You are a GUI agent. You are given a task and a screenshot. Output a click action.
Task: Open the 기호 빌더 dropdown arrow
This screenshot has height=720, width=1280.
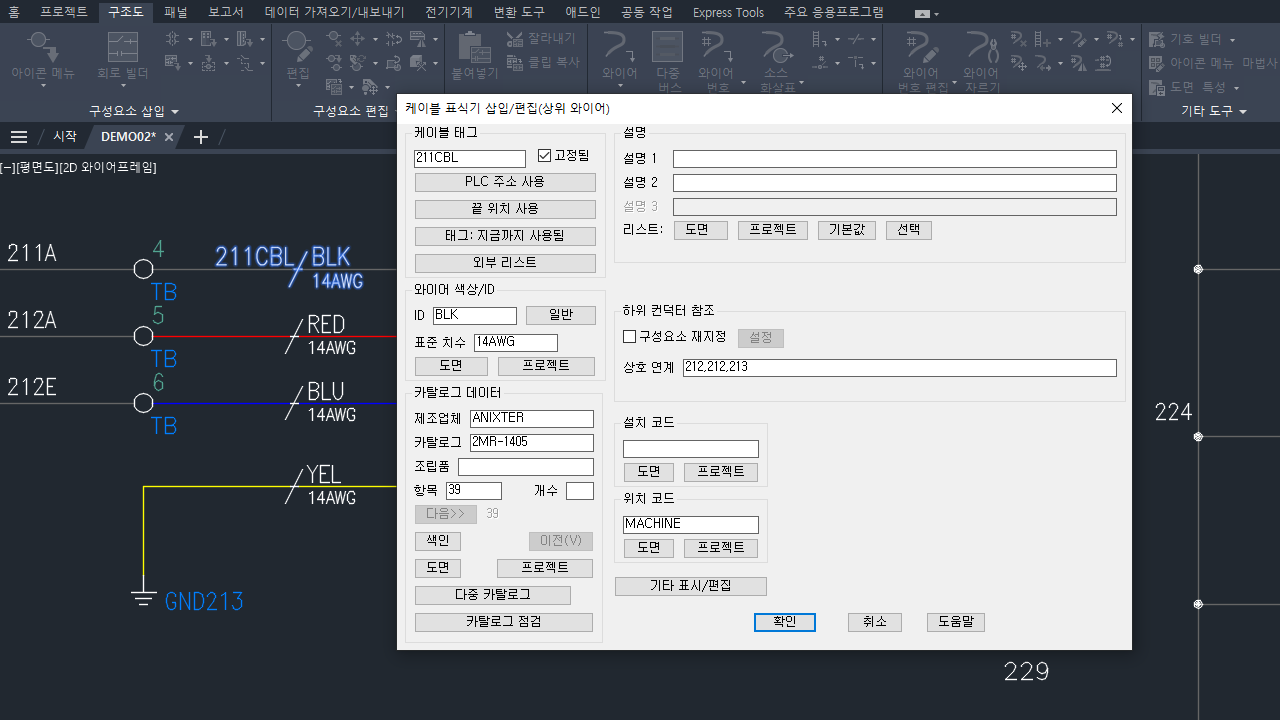[1232, 40]
